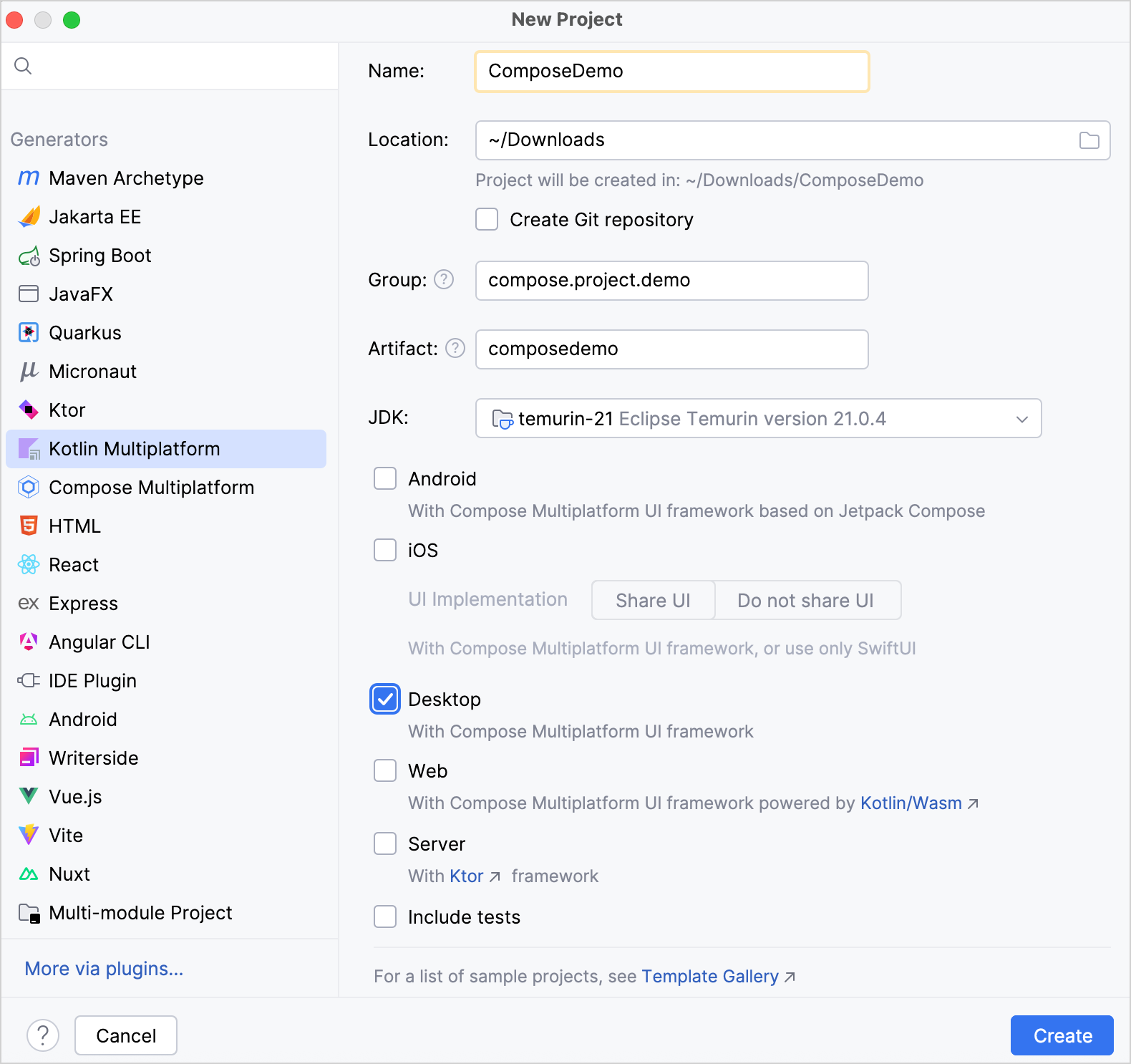Screen dimensions: 1131x1064
Task: Click the Android robot icon in generators
Action: click(x=29, y=719)
